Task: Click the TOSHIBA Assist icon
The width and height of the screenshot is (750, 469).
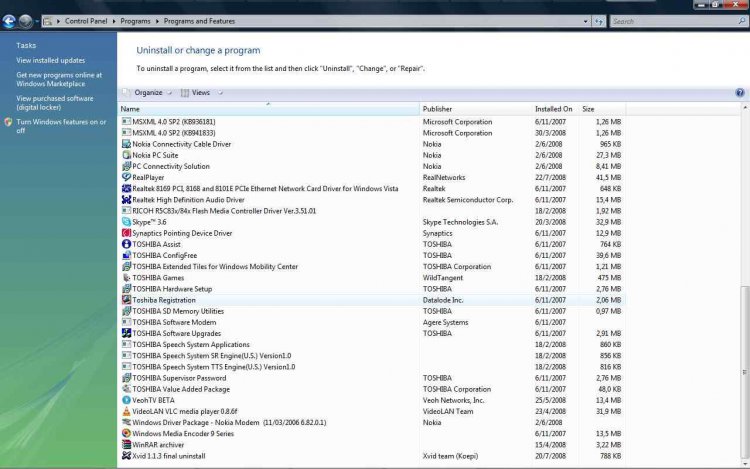Action: click(x=126, y=244)
